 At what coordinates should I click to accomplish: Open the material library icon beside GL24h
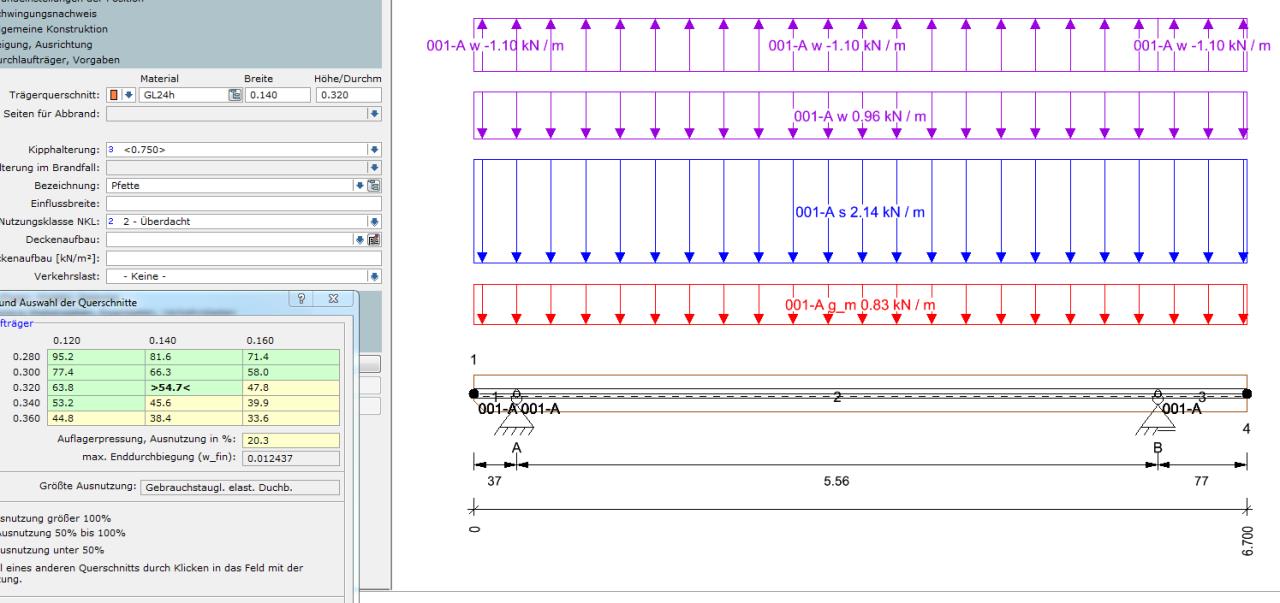[x=236, y=95]
